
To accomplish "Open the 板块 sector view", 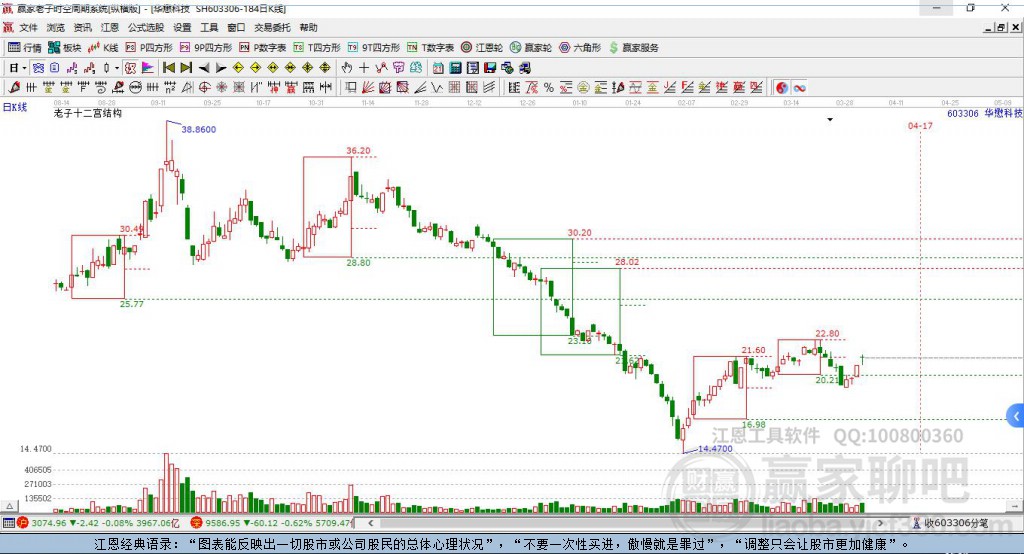I will pos(64,48).
